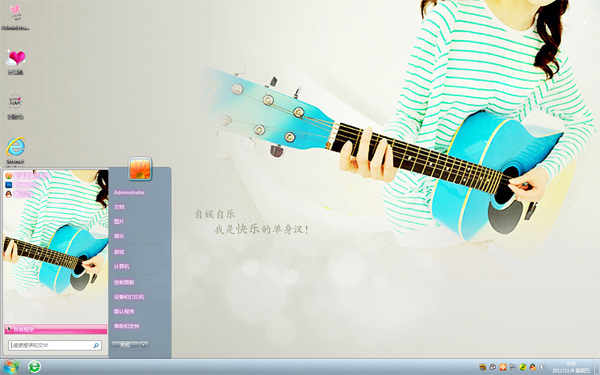This screenshot has height=375, width=600.
Task: Launch the green browser pinned on taskbar
Action: (x=34, y=367)
